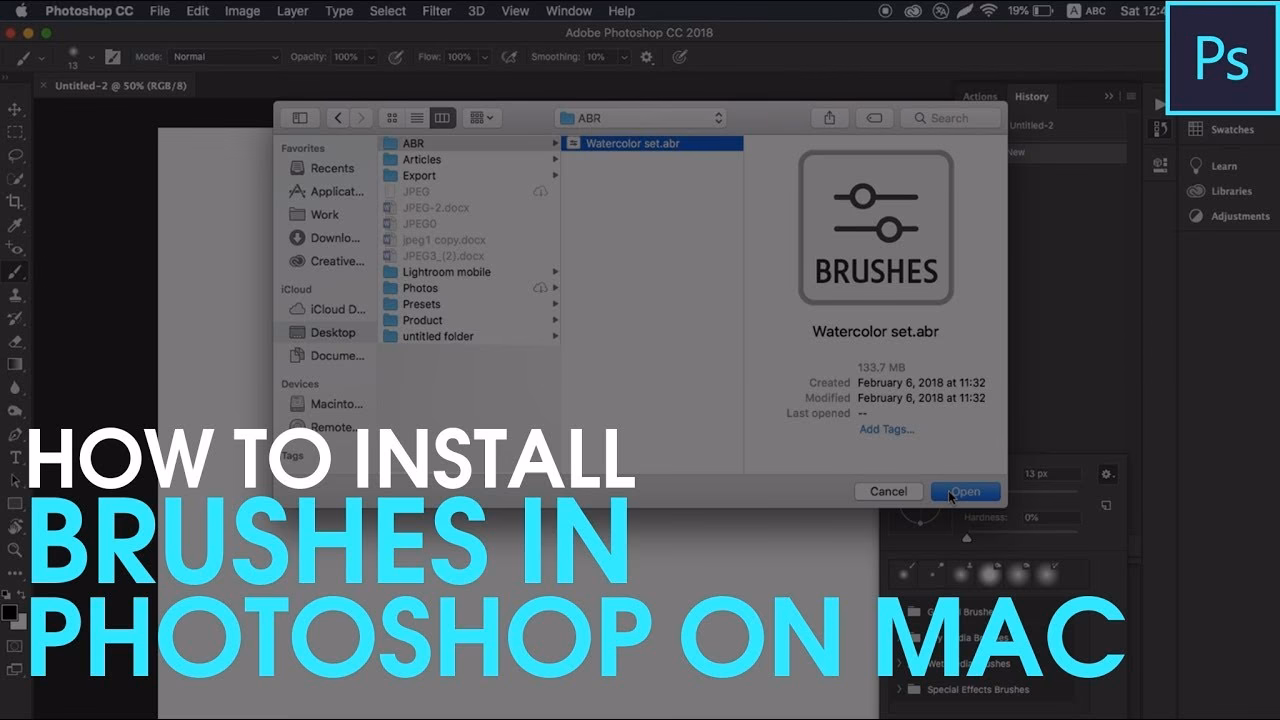Select the Eyedropper tool
Image resolution: width=1280 pixels, height=720 pixels.
(x=15, y=225)
